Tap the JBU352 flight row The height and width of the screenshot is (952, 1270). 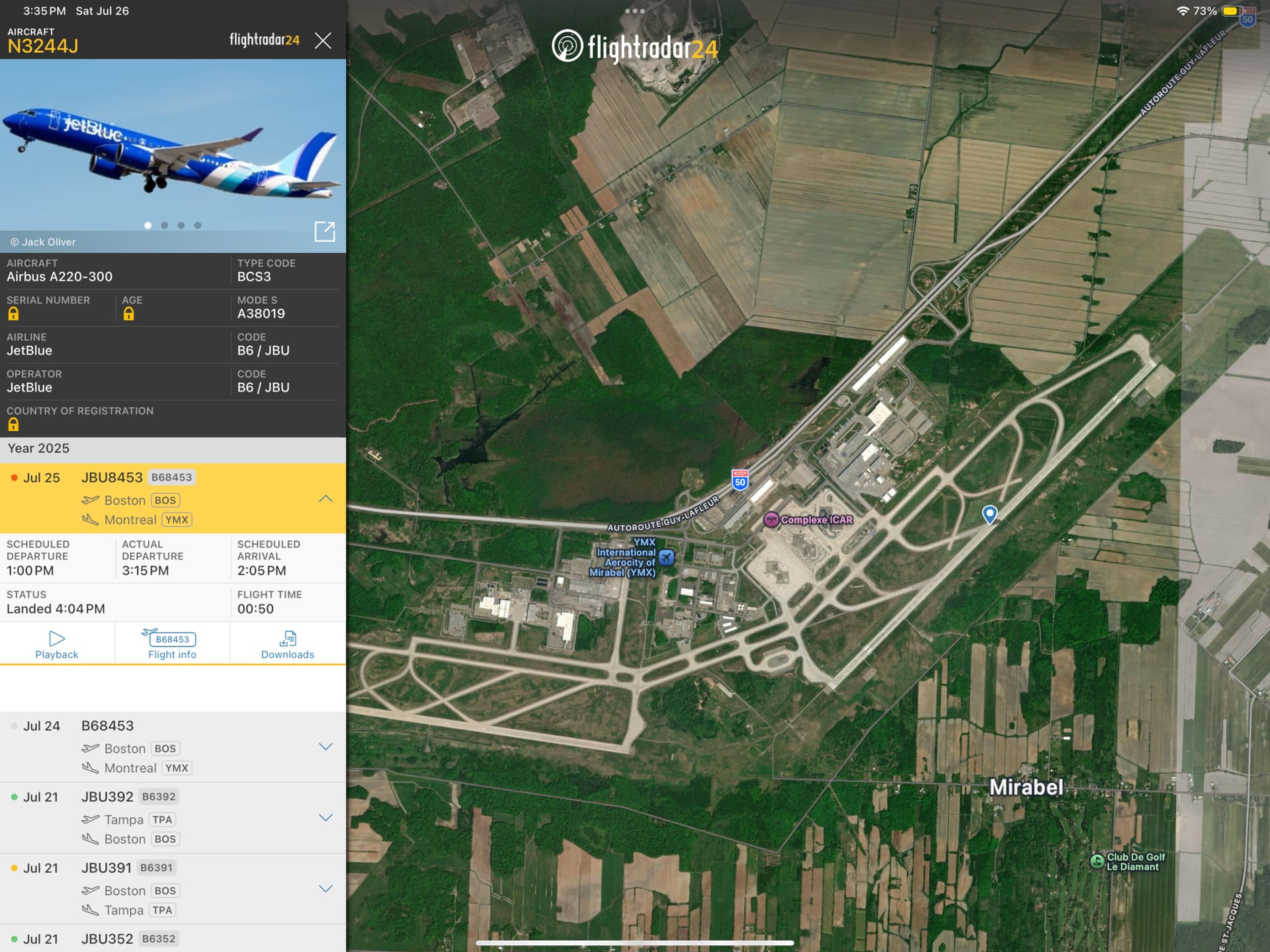click(173, 939)
